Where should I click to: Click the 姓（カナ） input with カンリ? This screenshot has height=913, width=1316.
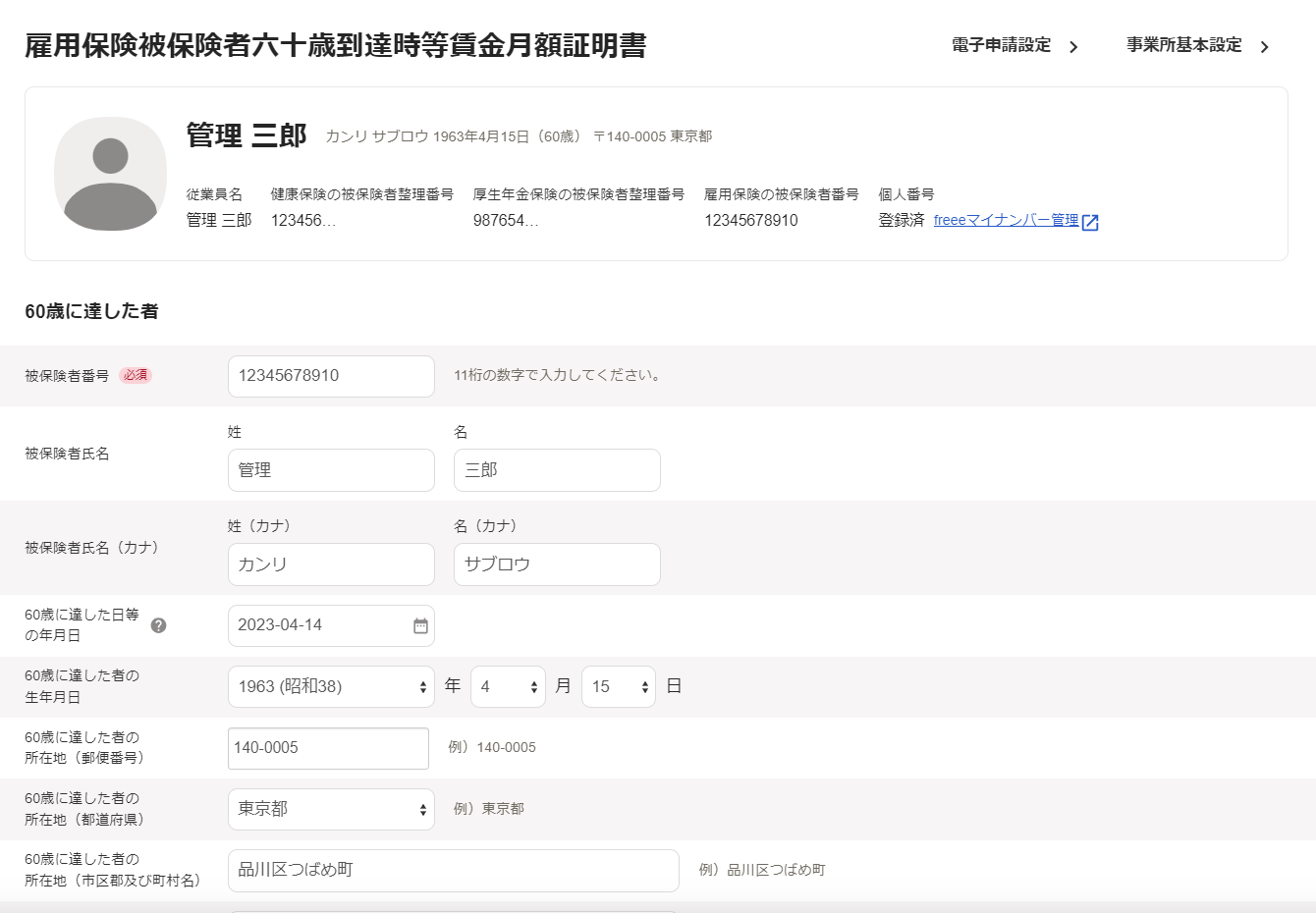pos(331,564)
